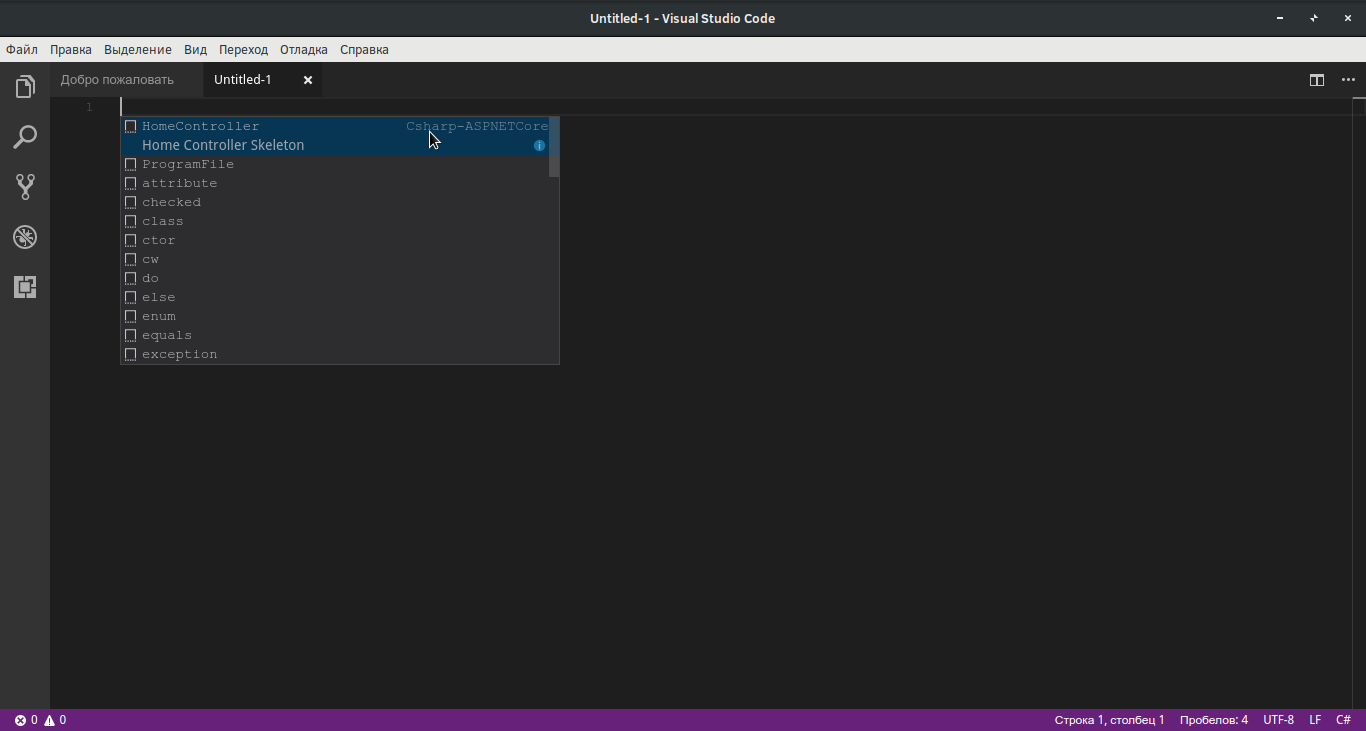Split the editor using the split icon

click(1317, 80)
